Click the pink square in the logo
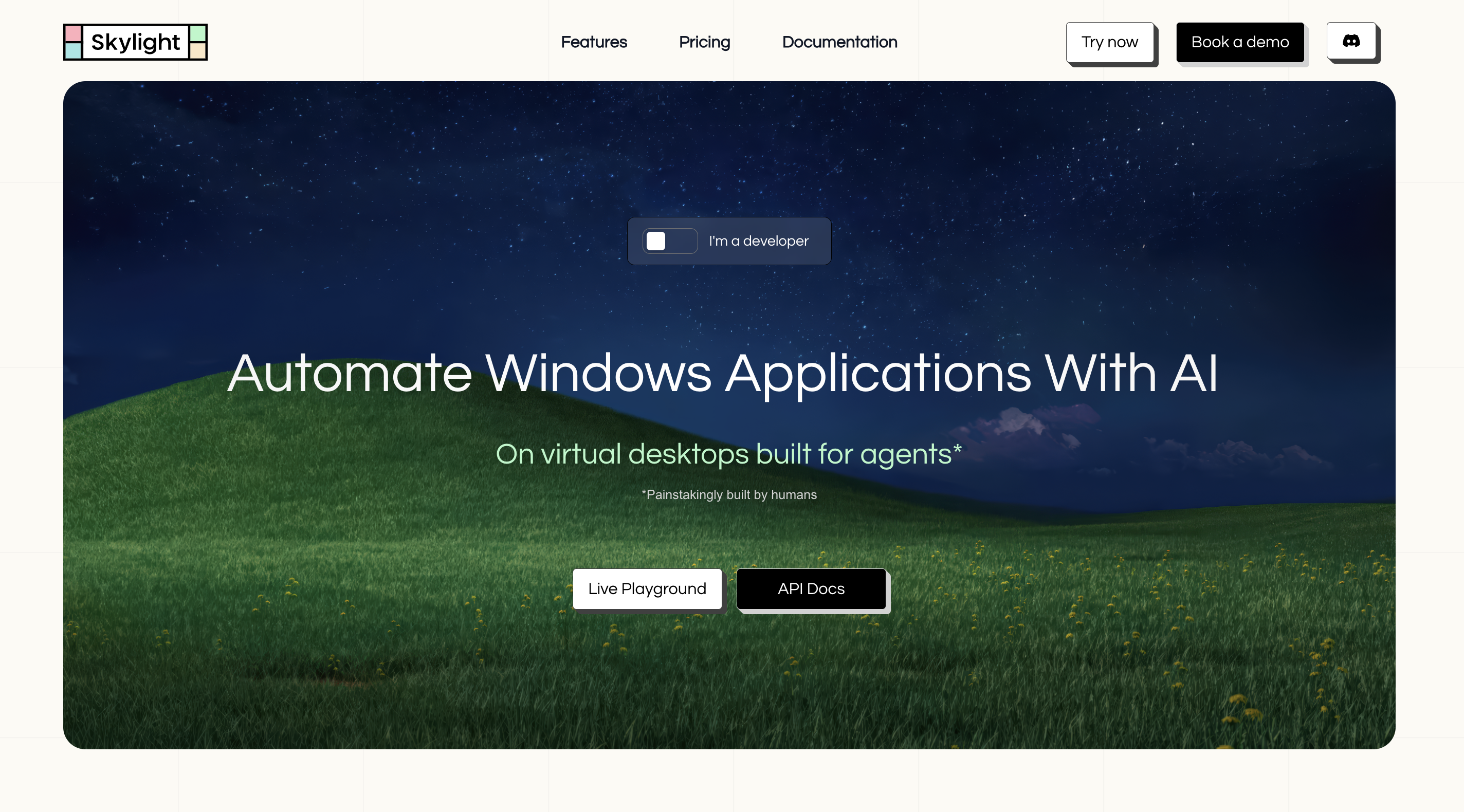 click(73, 33)
